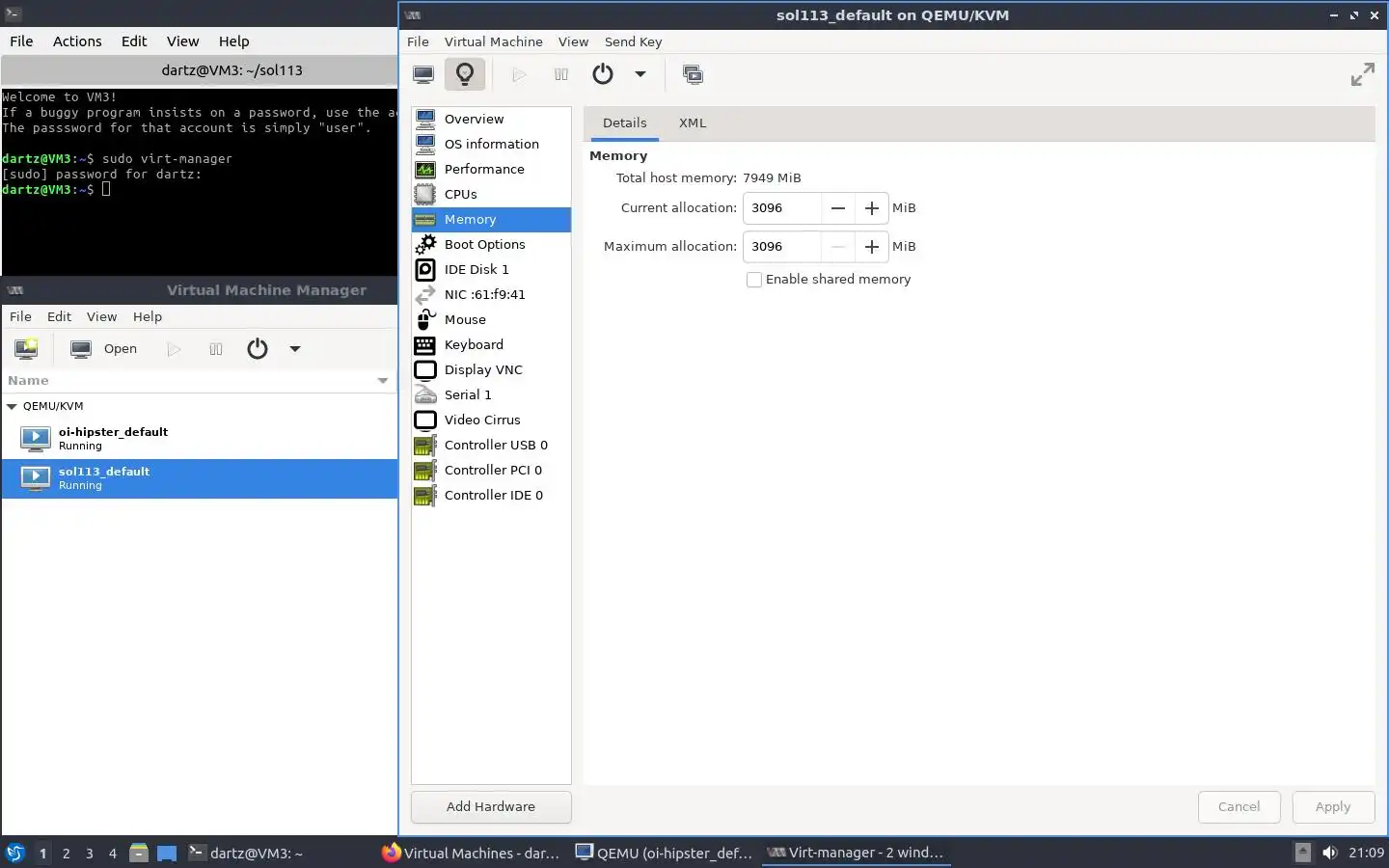
Task: Switch to the Details tab
Action: [x=624, y=123]
